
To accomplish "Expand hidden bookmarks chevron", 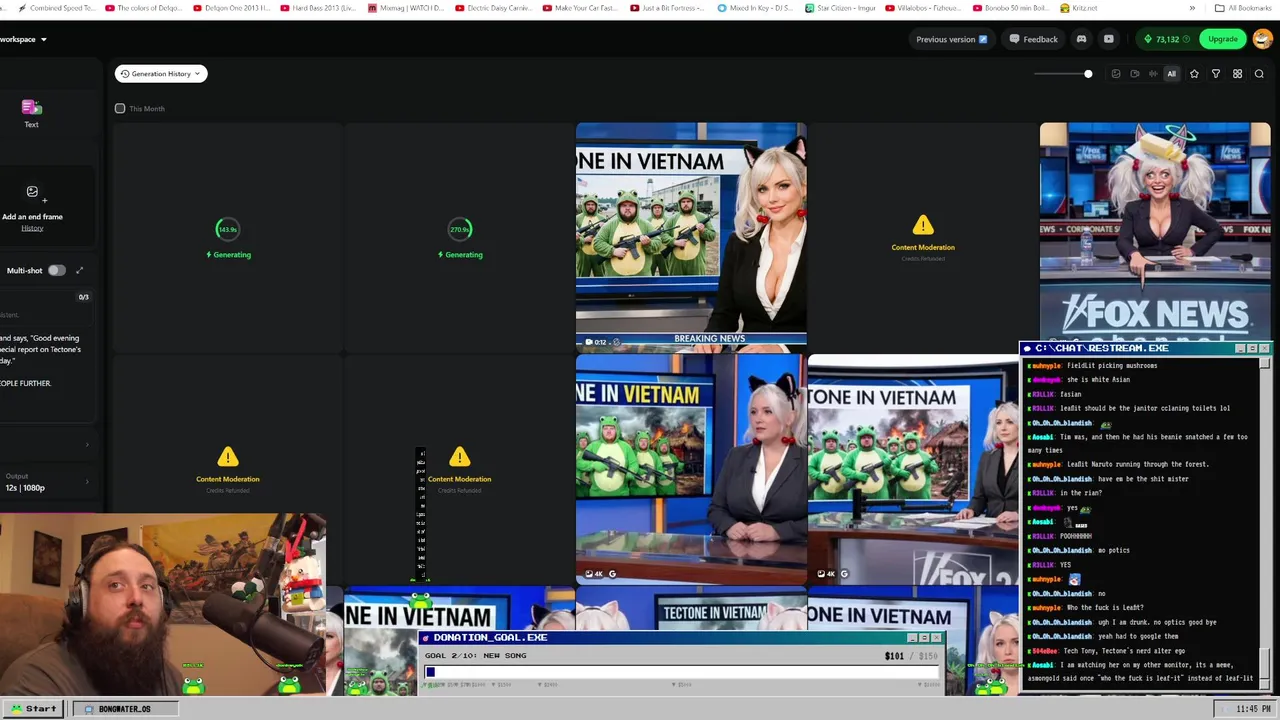I will tap(1191, 8).
